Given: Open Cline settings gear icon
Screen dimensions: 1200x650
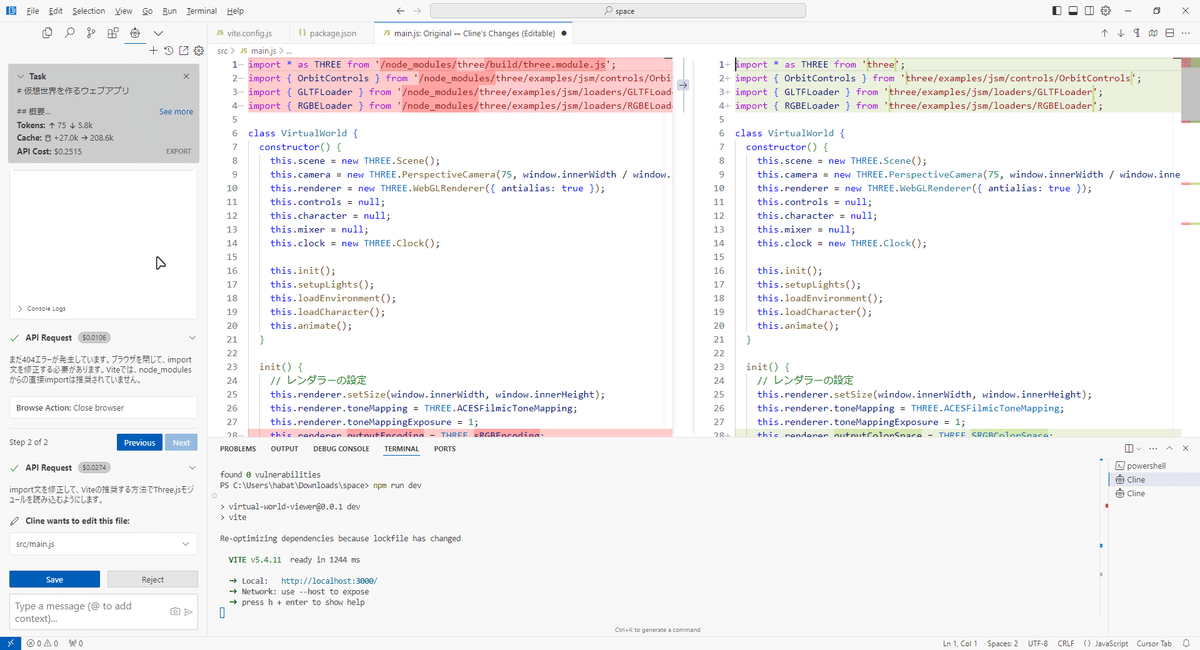Looking at the screenshot, I should pyautogui.click(x=198, y=51).
